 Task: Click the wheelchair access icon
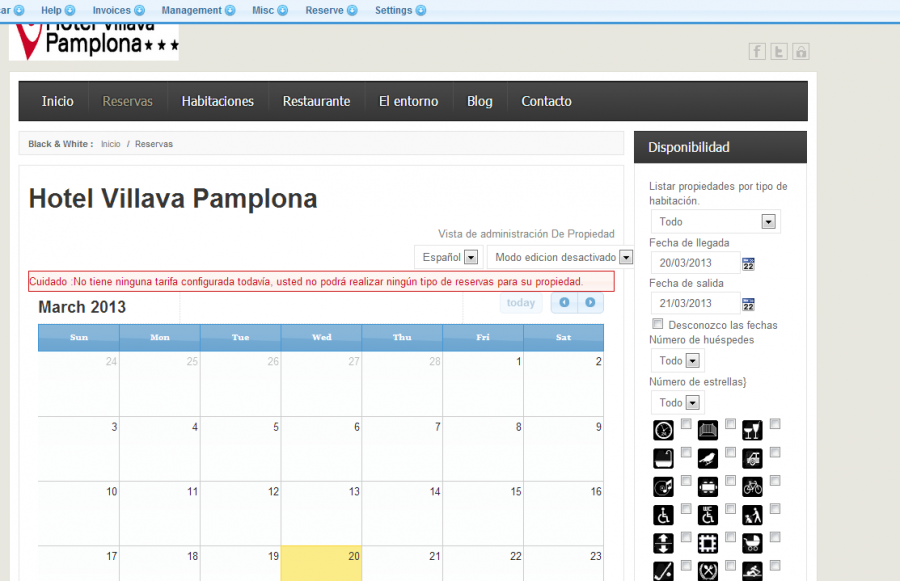pos(663,515)
